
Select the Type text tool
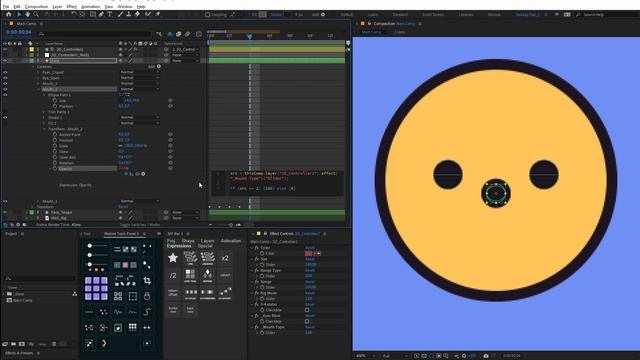tap(109, 14)
